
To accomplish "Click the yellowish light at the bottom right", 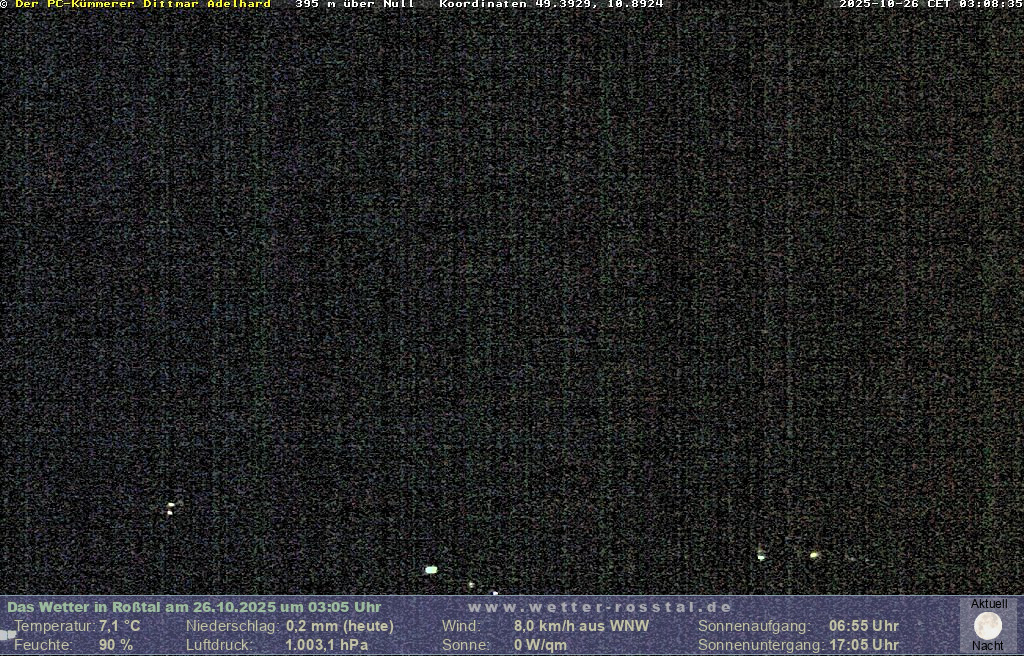I will click(814, 555).
